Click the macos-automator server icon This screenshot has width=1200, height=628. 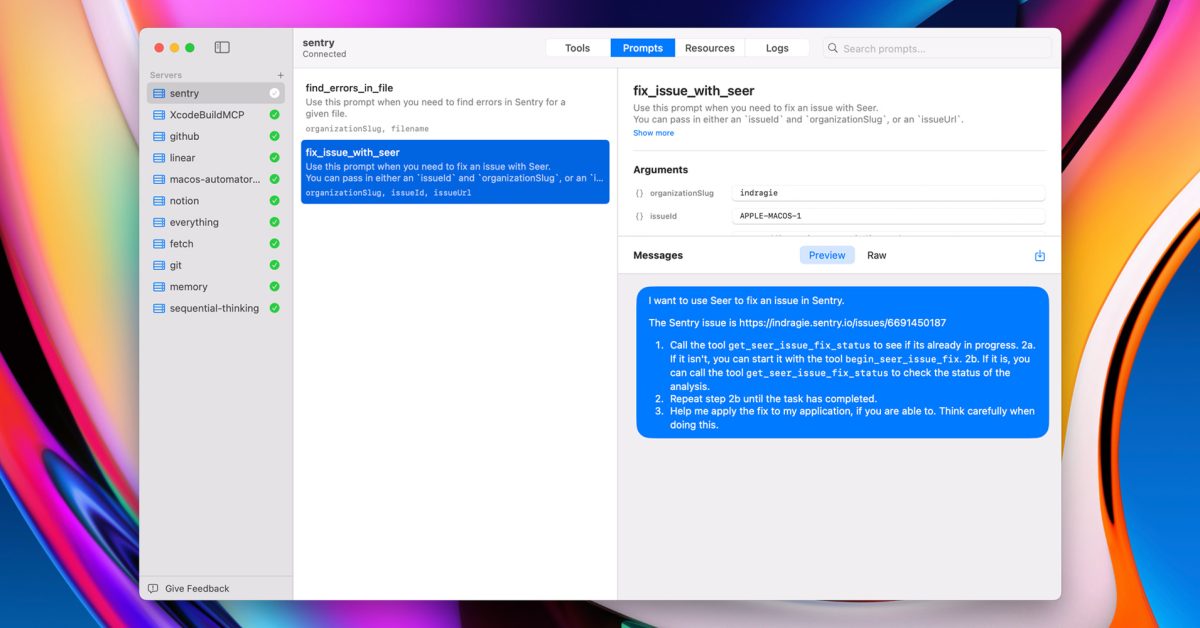[x=159, y=179]
